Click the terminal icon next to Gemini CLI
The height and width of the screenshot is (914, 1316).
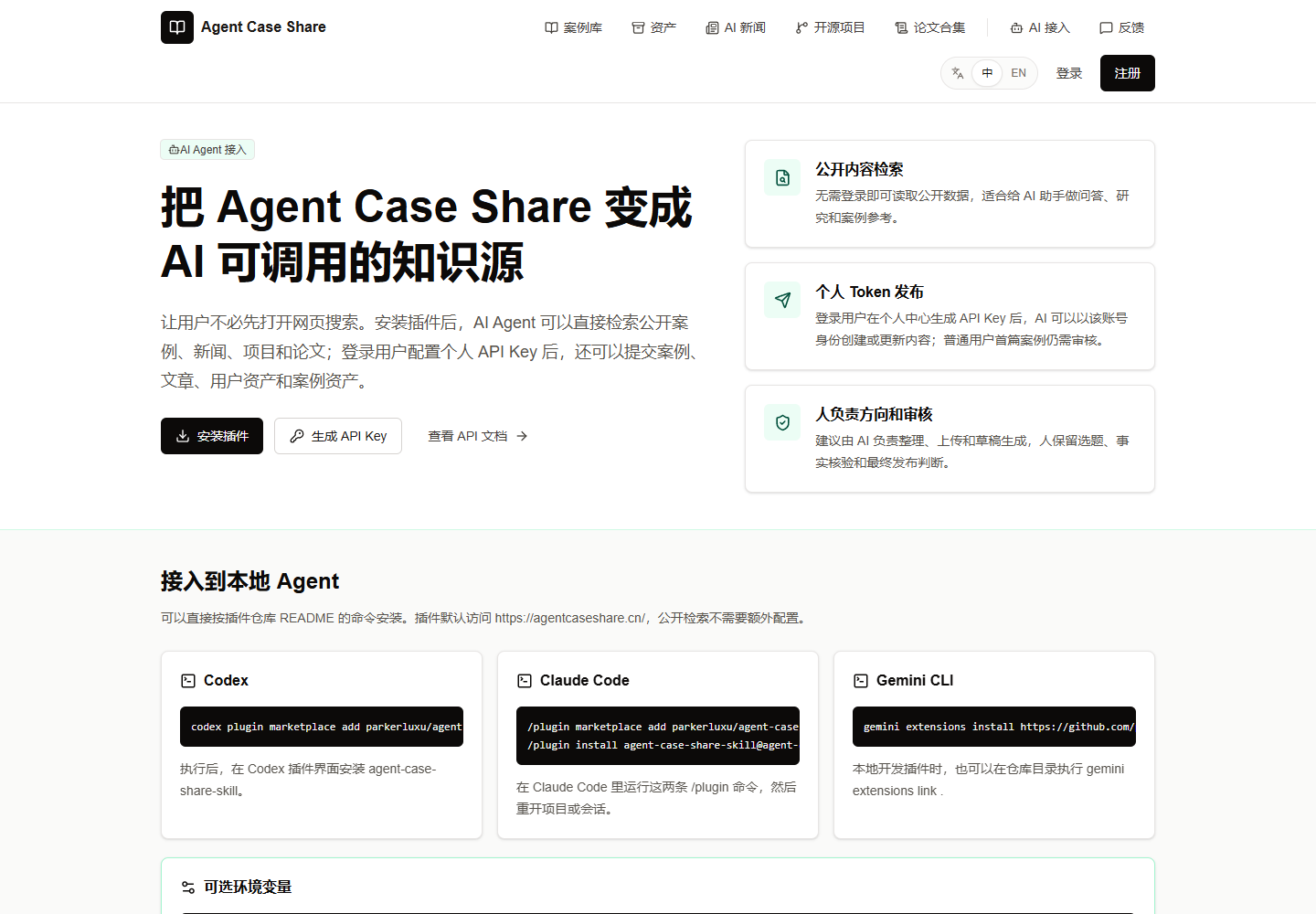click(x=861, y=681)
